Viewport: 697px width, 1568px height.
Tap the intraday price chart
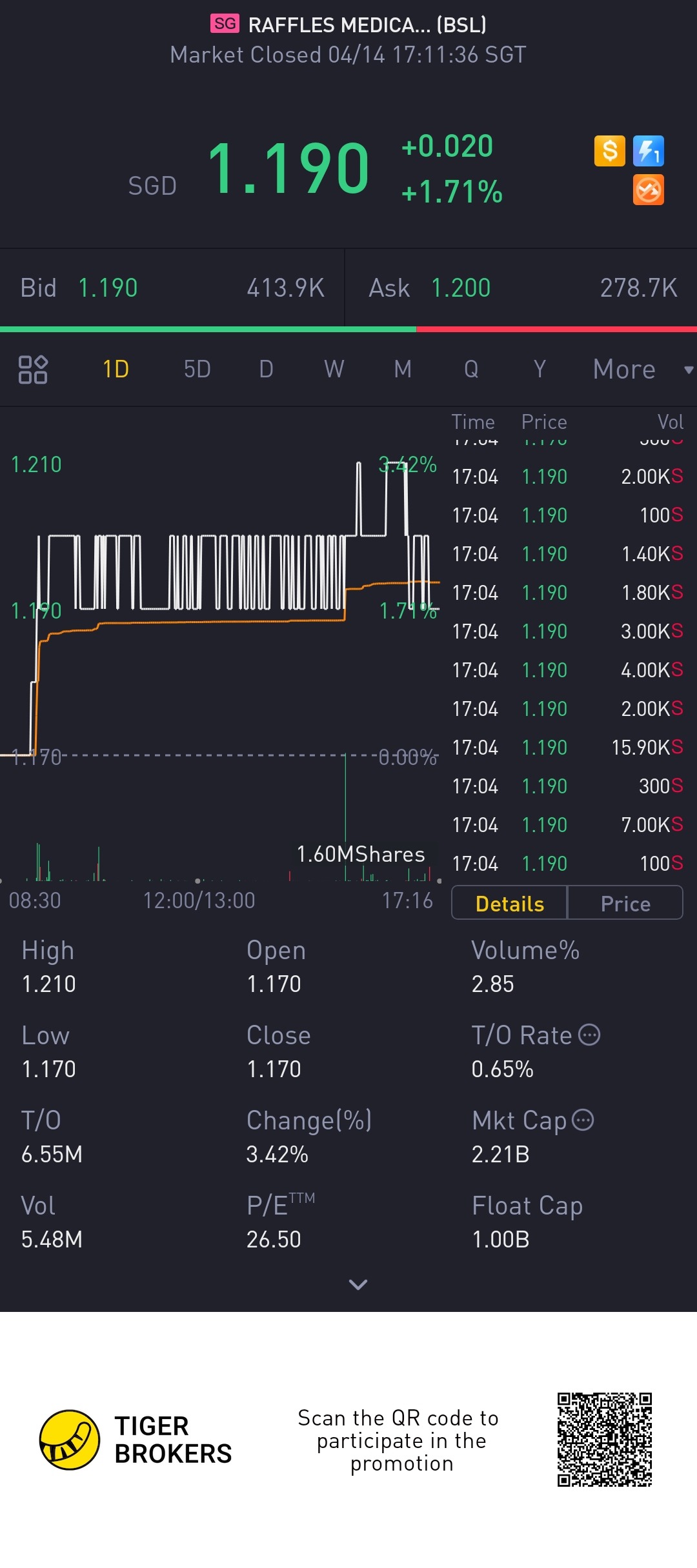click(x=221, y=606)
